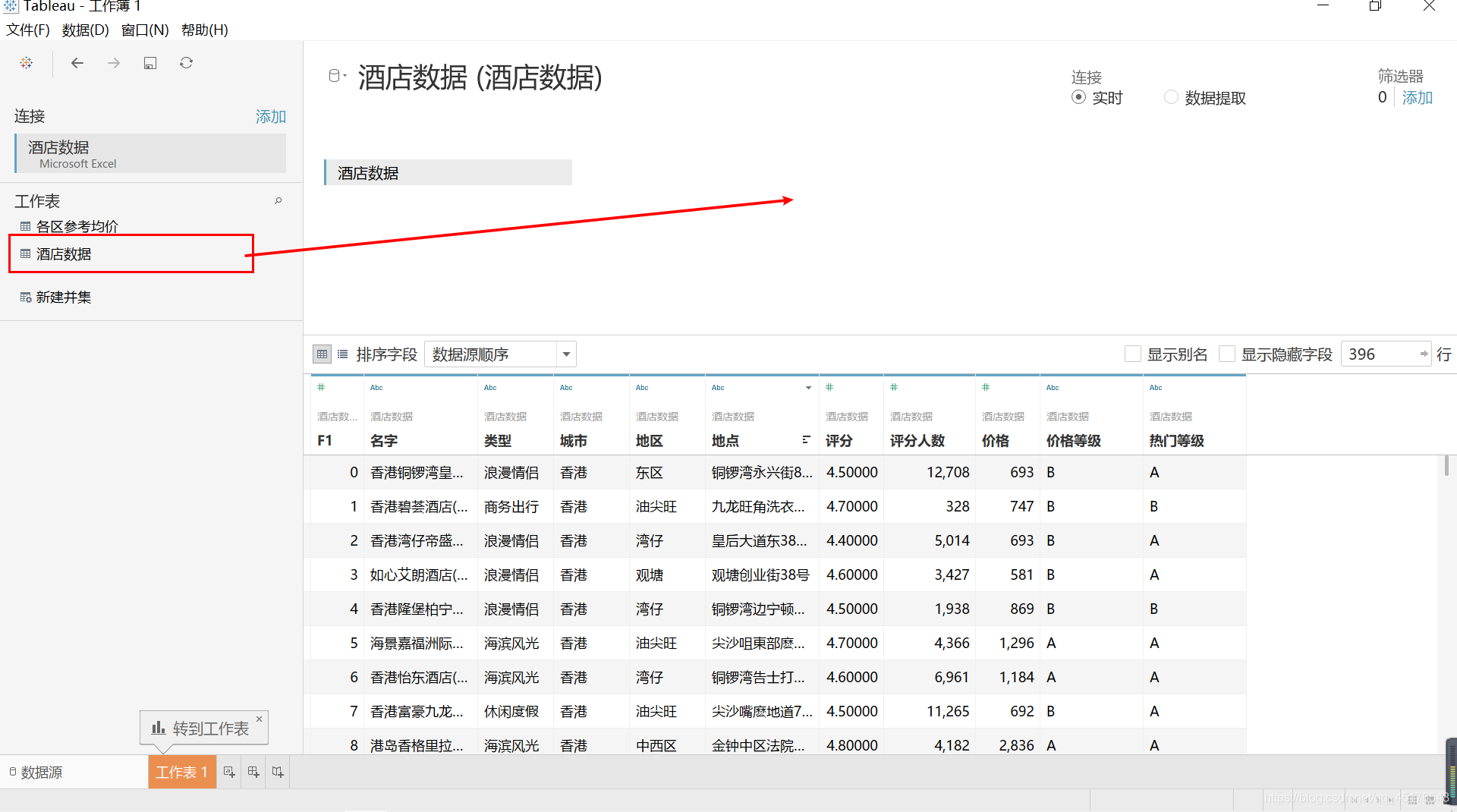Click the 价格等级 column header

[x=1074, y=440]
